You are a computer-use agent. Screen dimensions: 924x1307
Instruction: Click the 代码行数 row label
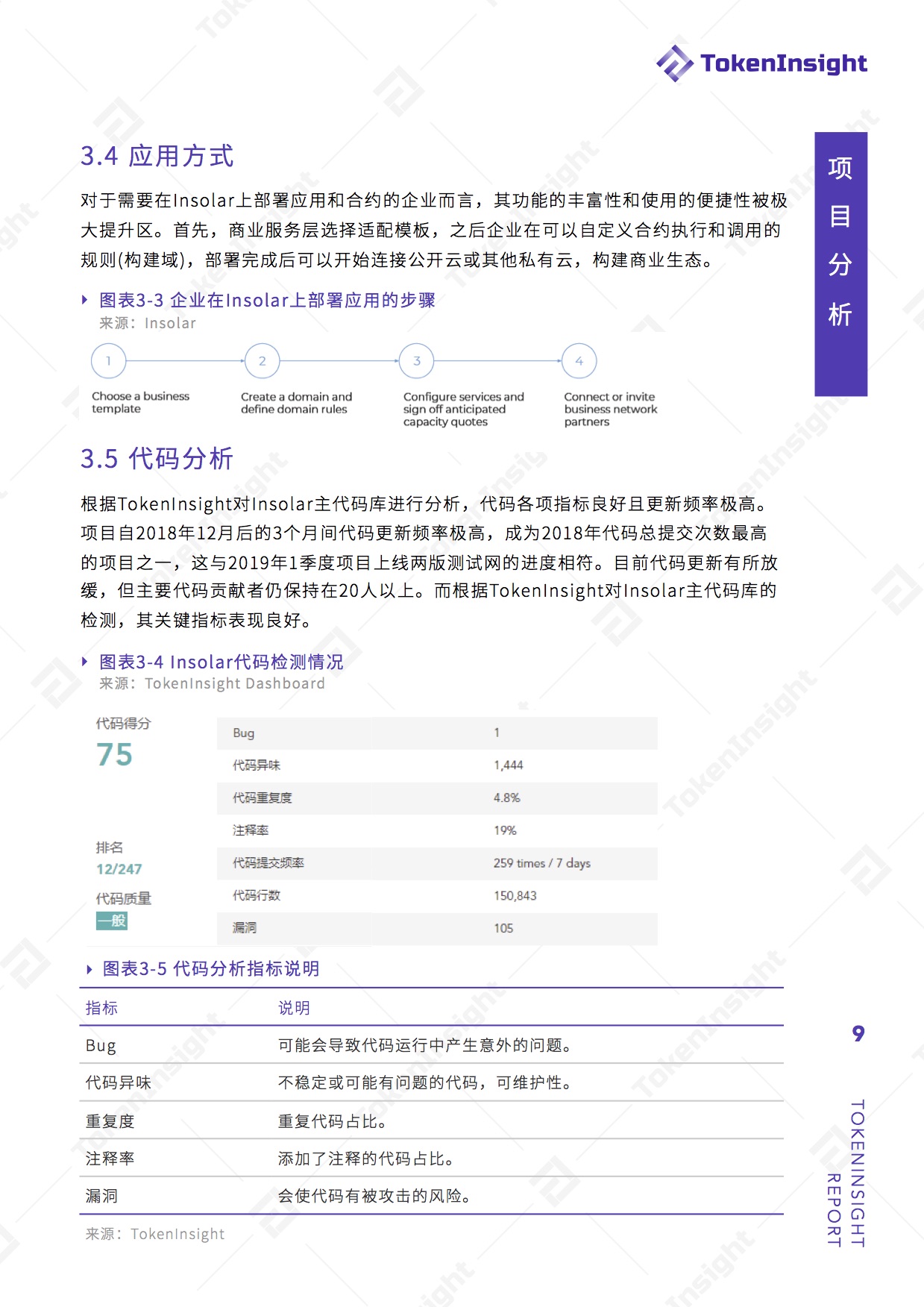coord(257,895)
